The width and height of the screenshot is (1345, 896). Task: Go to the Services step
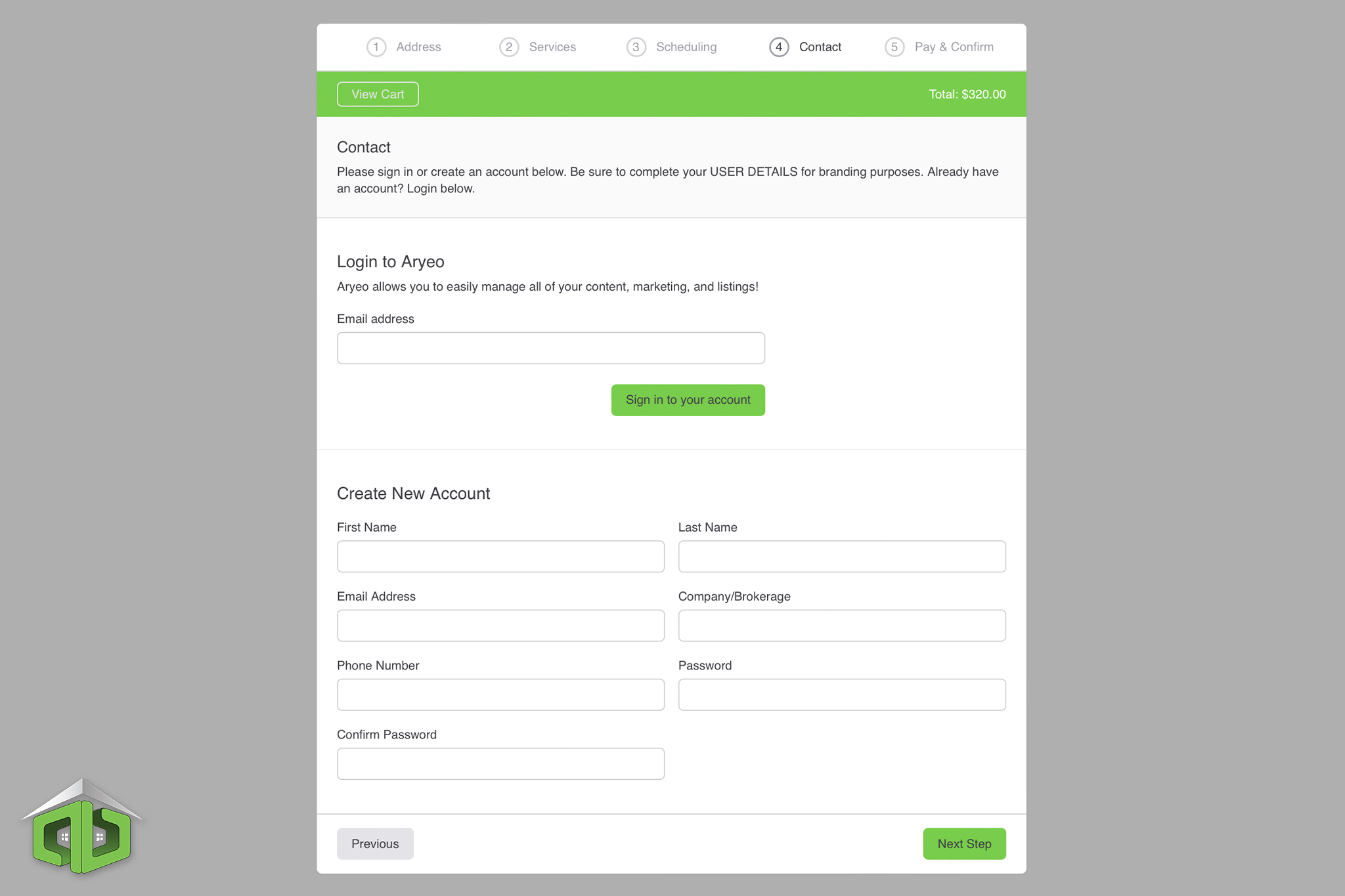coord(537,47)
